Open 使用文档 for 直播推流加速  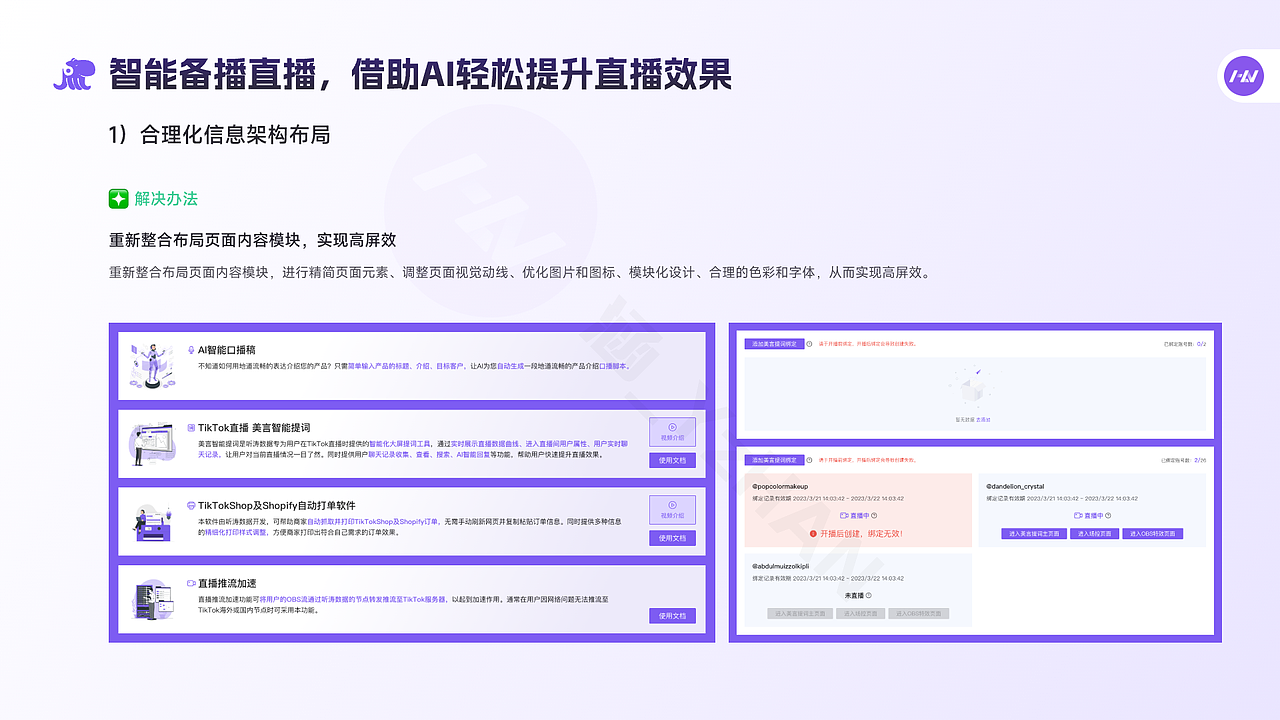[x=672, y=616]
